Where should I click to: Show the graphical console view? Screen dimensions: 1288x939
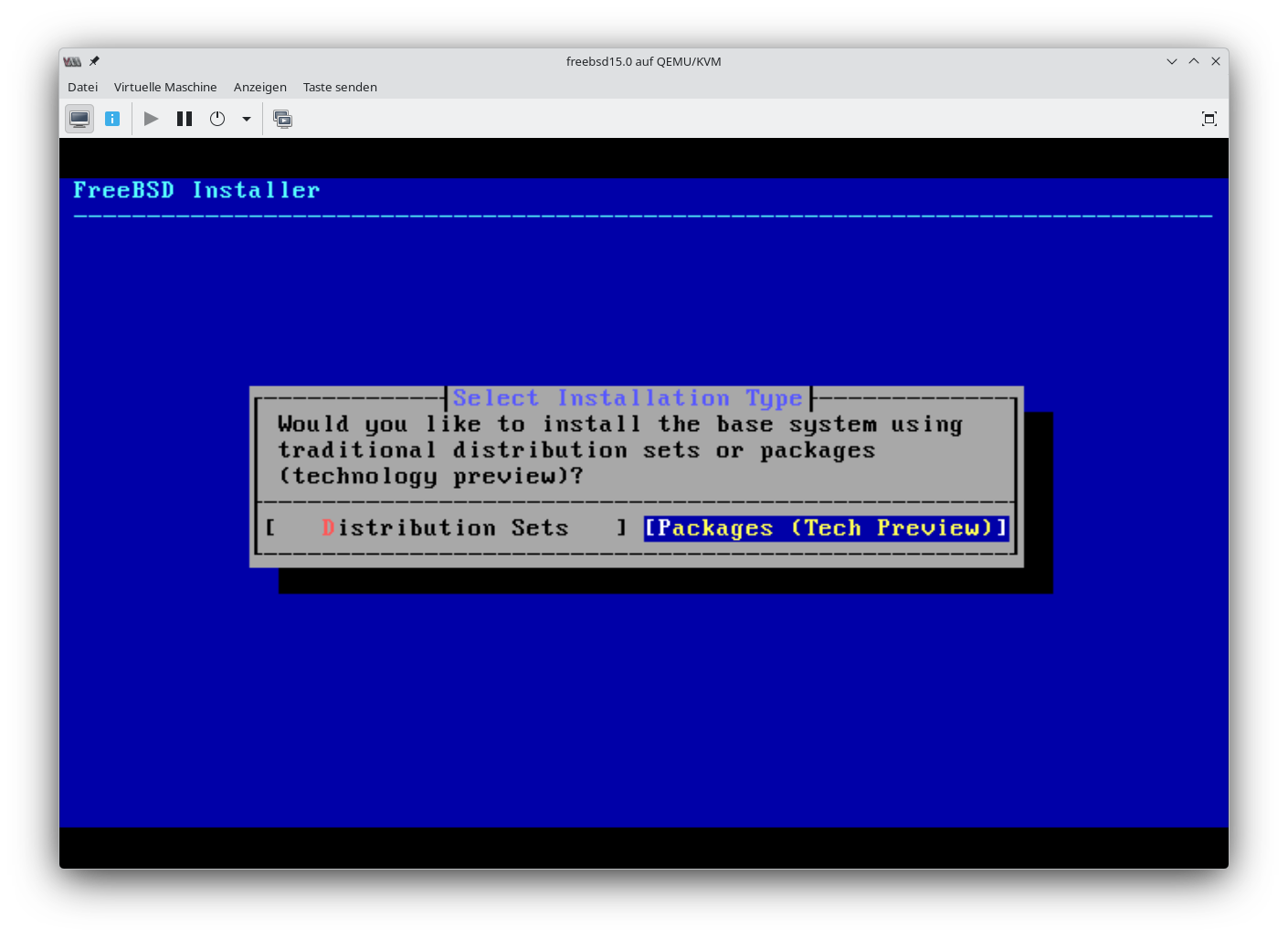point(79,119)
